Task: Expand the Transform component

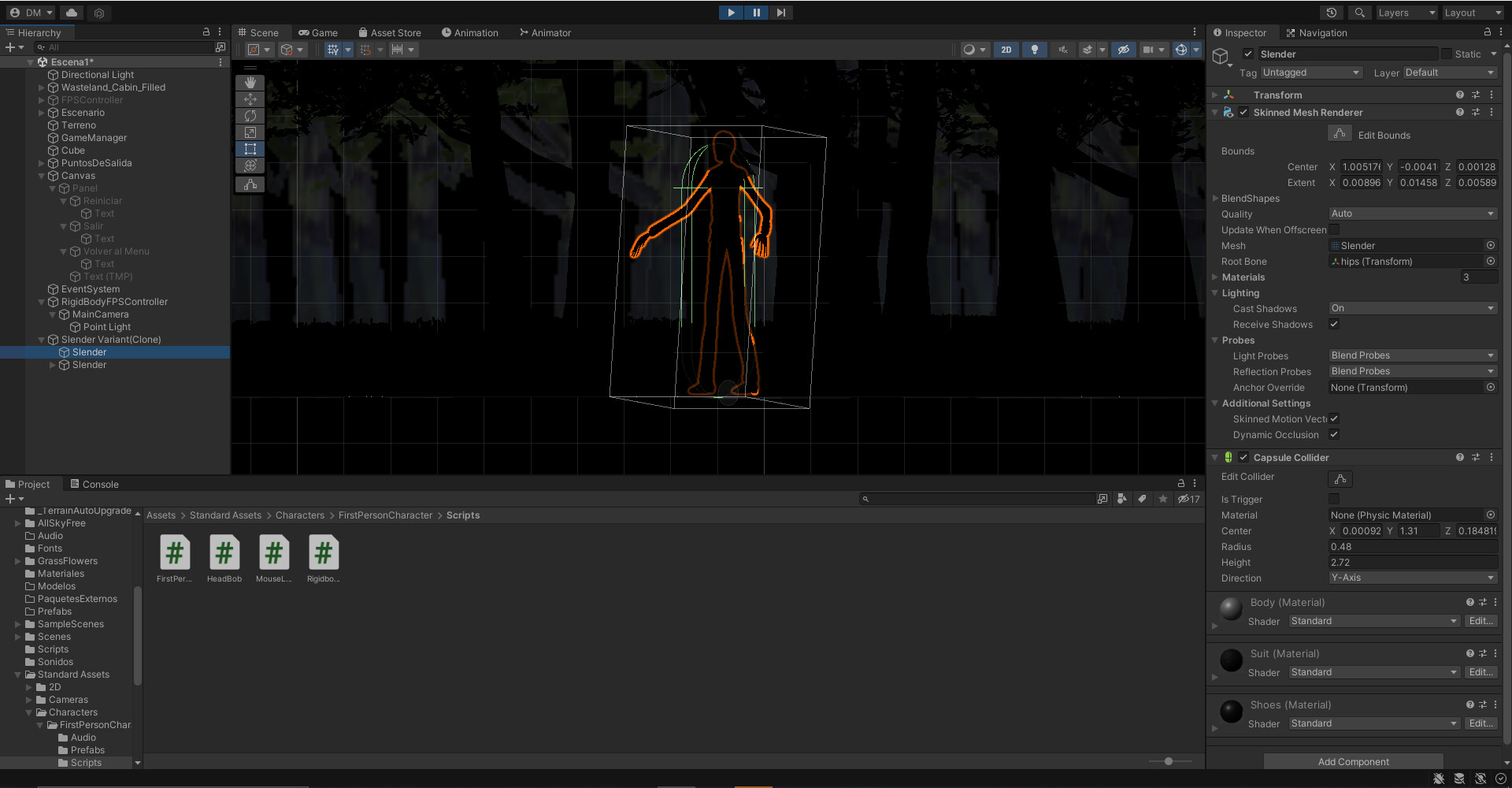Action: [1215, 95]
